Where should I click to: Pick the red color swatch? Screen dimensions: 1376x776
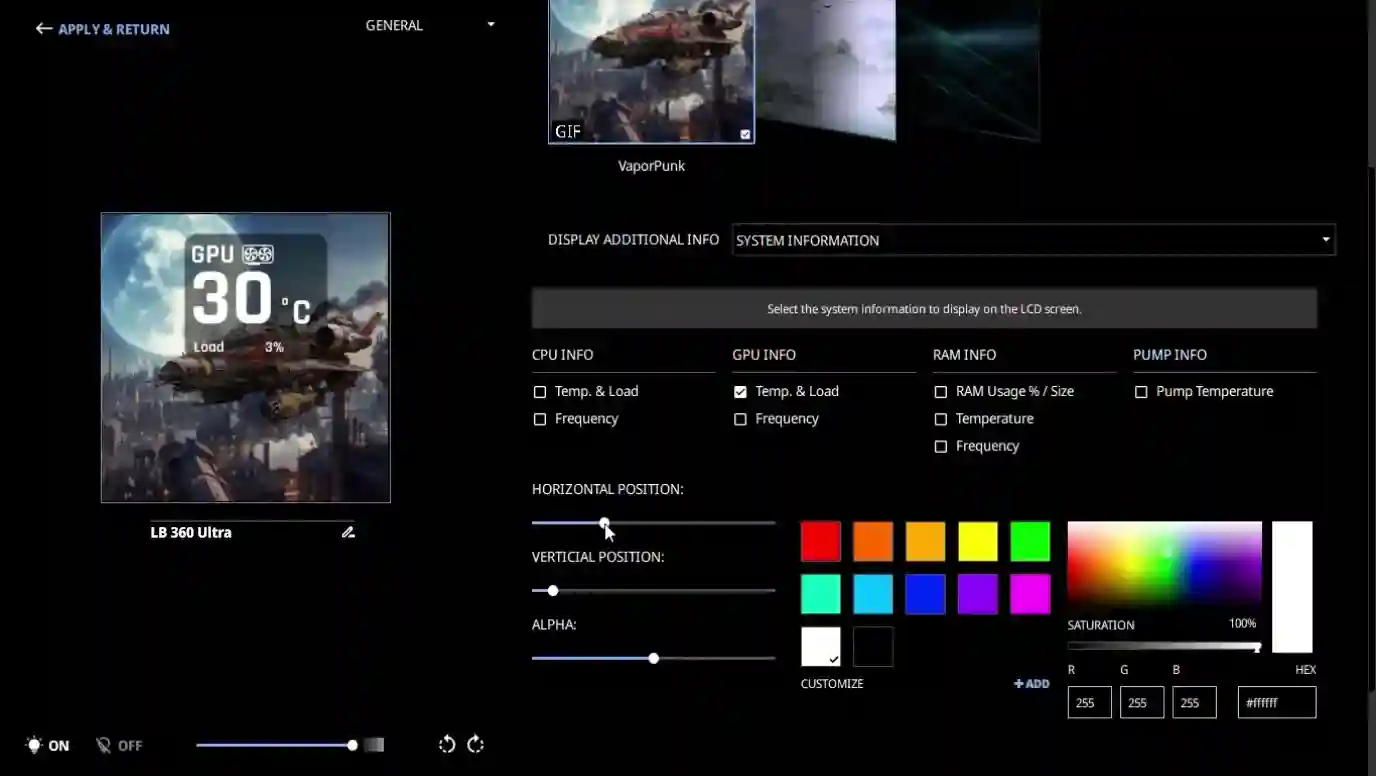click(820, 541)
